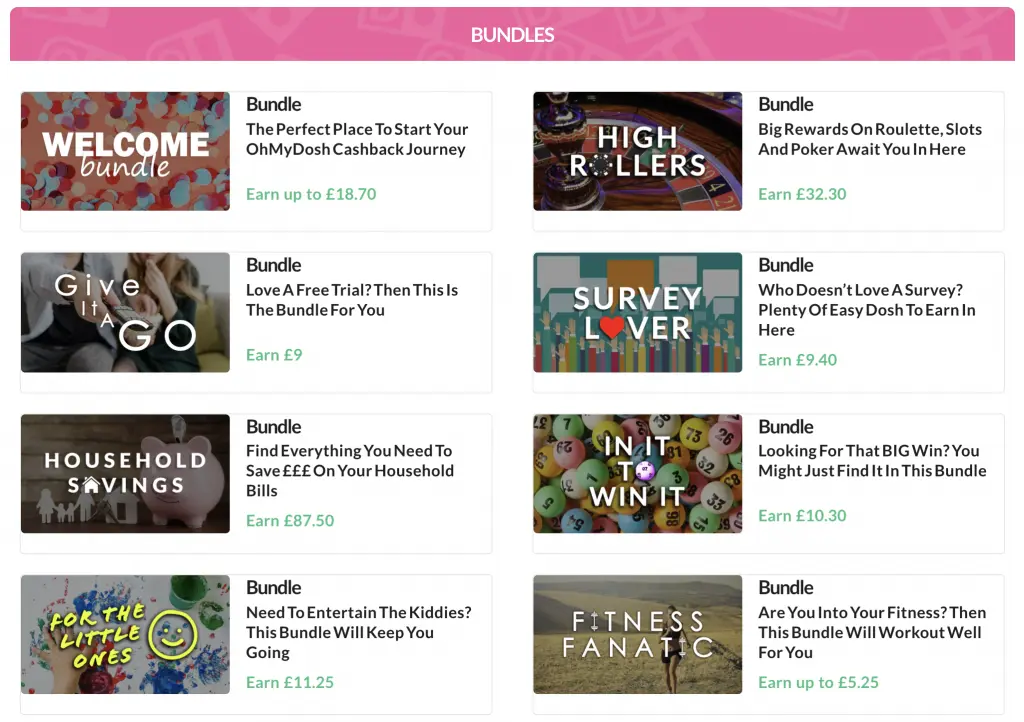Open the Survey Lover bundle thumbnail
Screen dimensions: 1024x722
point(637,312)
